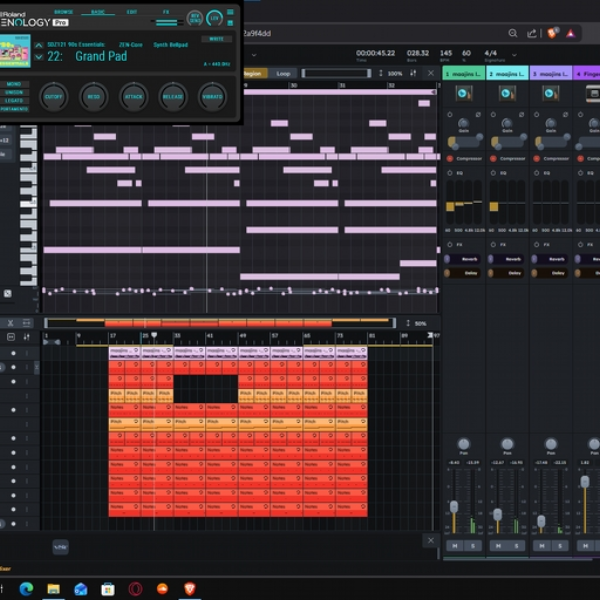This screenshot has height=600, width=600.
Task: Open the Opera browser taskbar icon
Action: (135, 589)
